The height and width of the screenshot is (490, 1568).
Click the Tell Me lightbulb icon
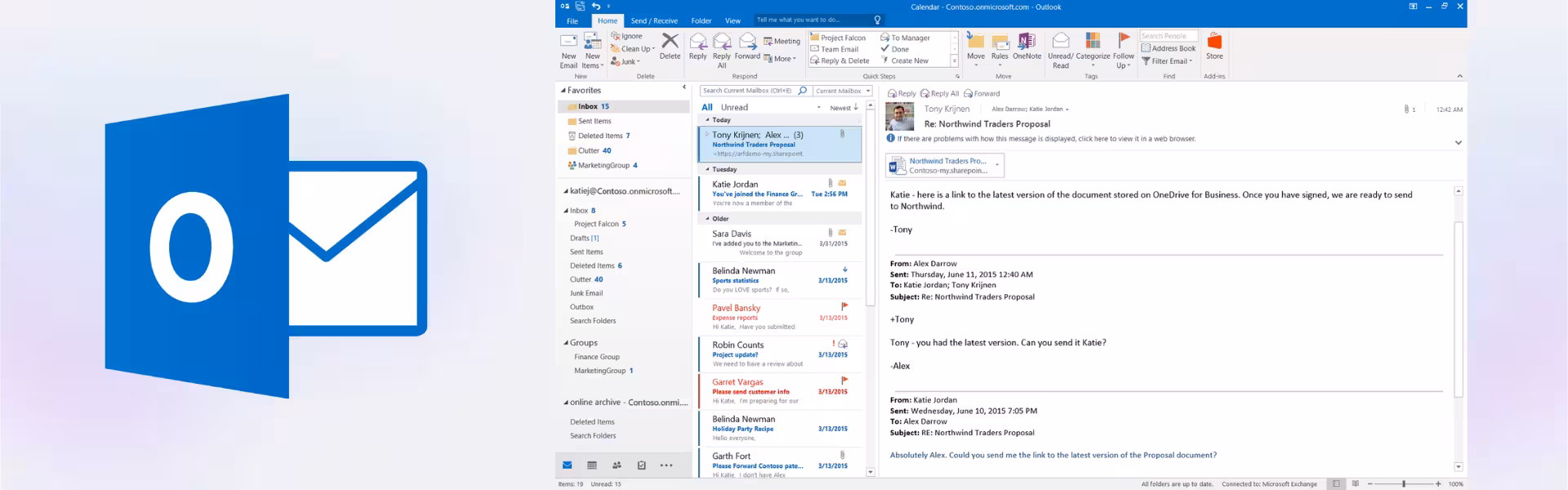[x=878, y=20]
